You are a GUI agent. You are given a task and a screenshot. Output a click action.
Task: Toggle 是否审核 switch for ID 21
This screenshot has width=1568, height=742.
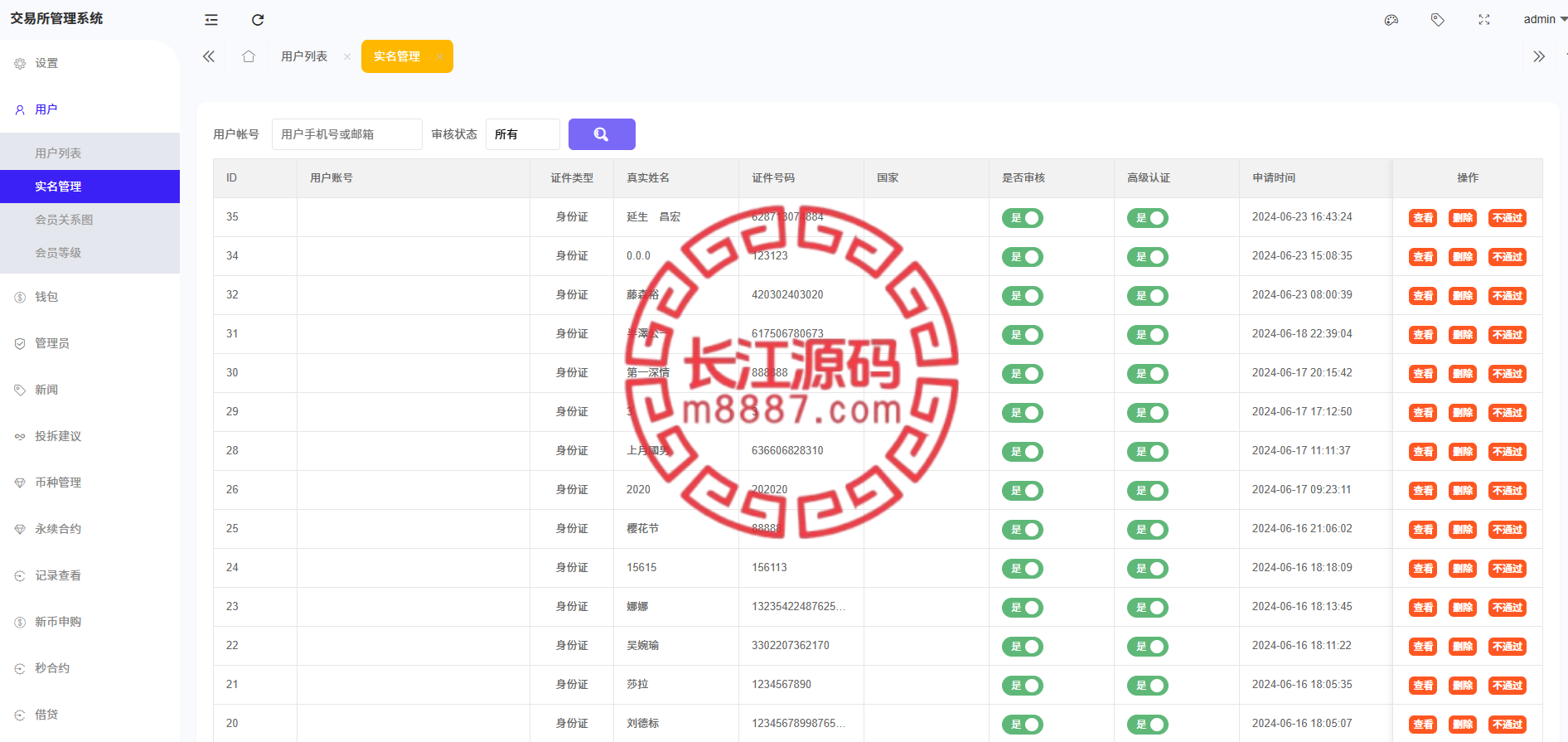point(1023,686)
